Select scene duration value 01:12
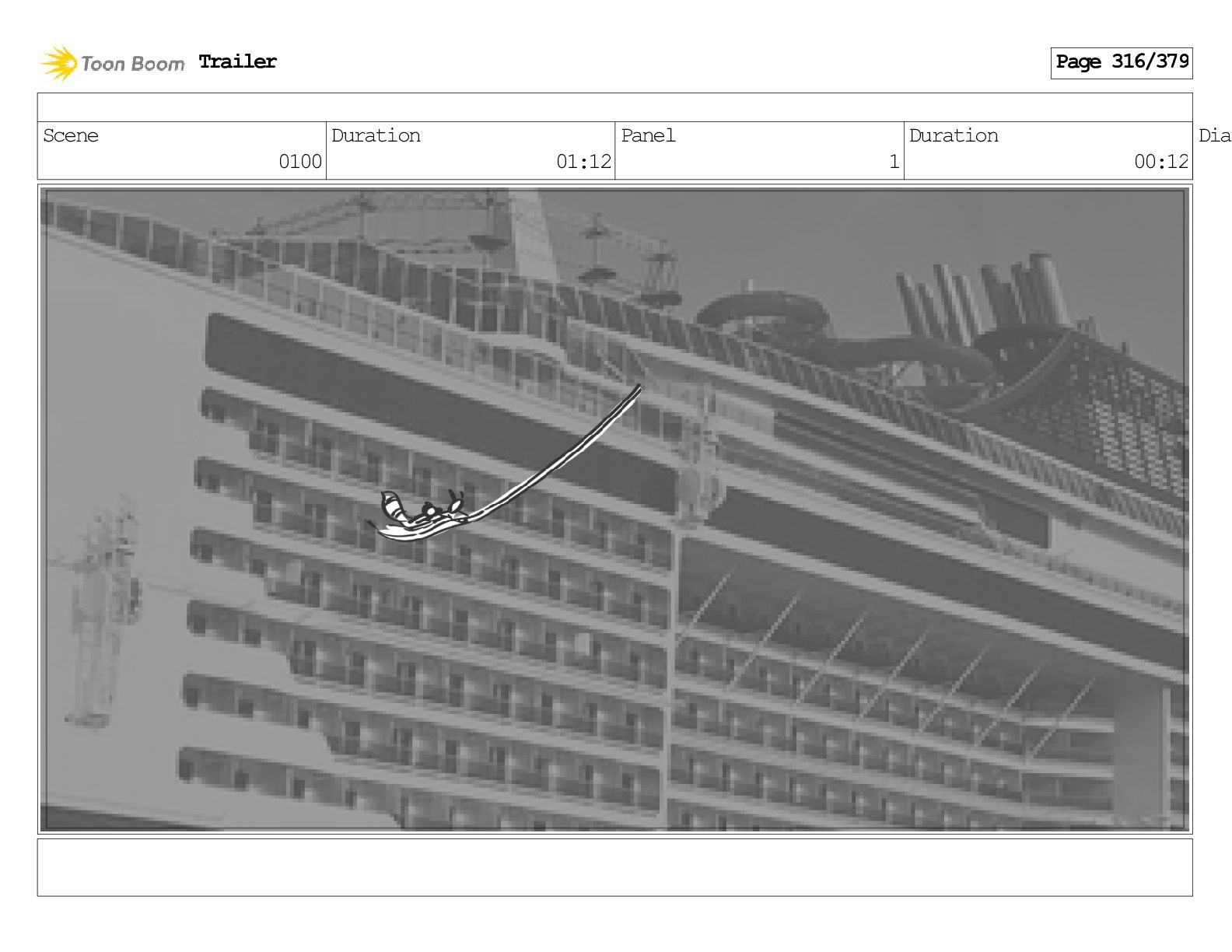Viewport: 1232px width, 952px height. [583, 162]
